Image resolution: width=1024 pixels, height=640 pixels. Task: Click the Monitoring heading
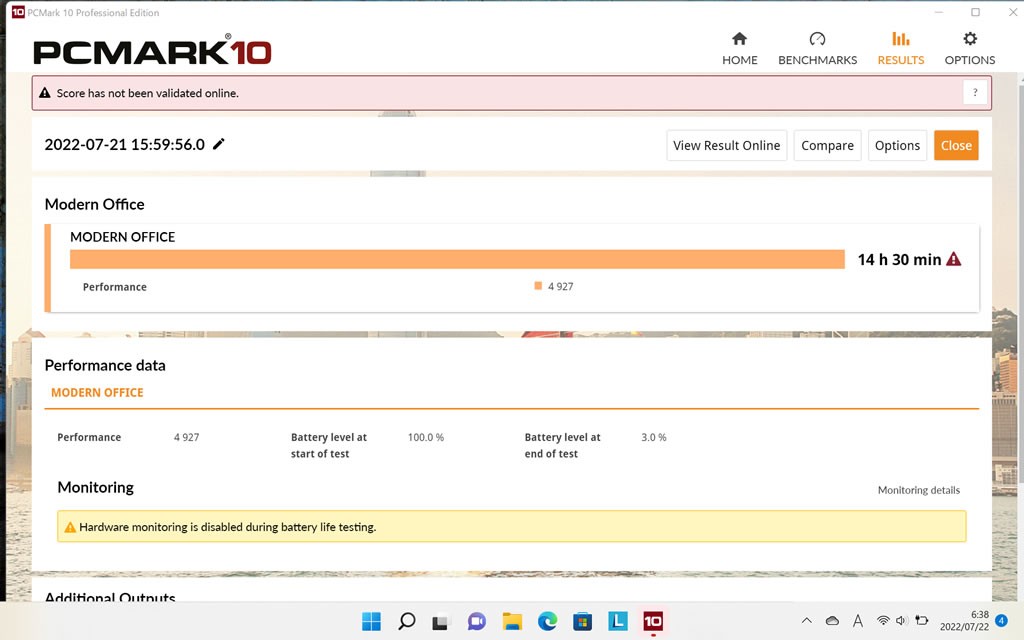(95, 487)
